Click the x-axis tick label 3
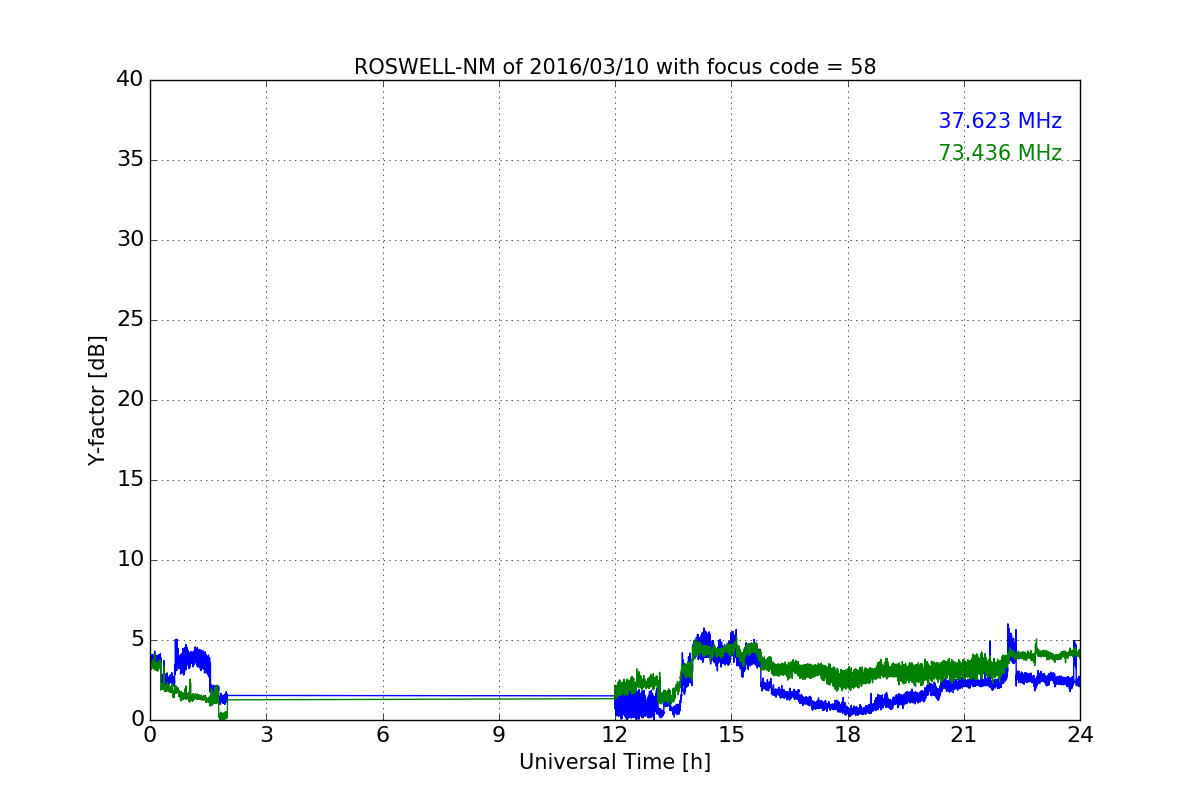Screen dimensions: 1200x800 pos(266,735)
